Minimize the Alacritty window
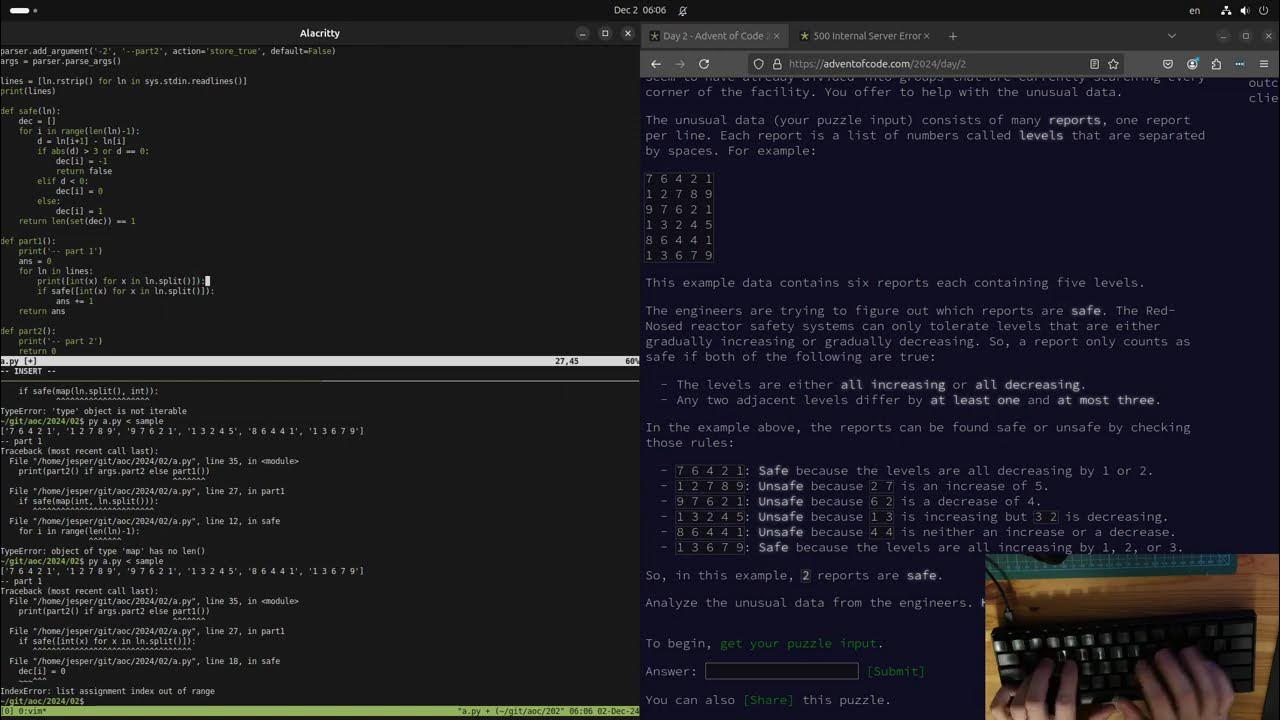 (582, 33)
